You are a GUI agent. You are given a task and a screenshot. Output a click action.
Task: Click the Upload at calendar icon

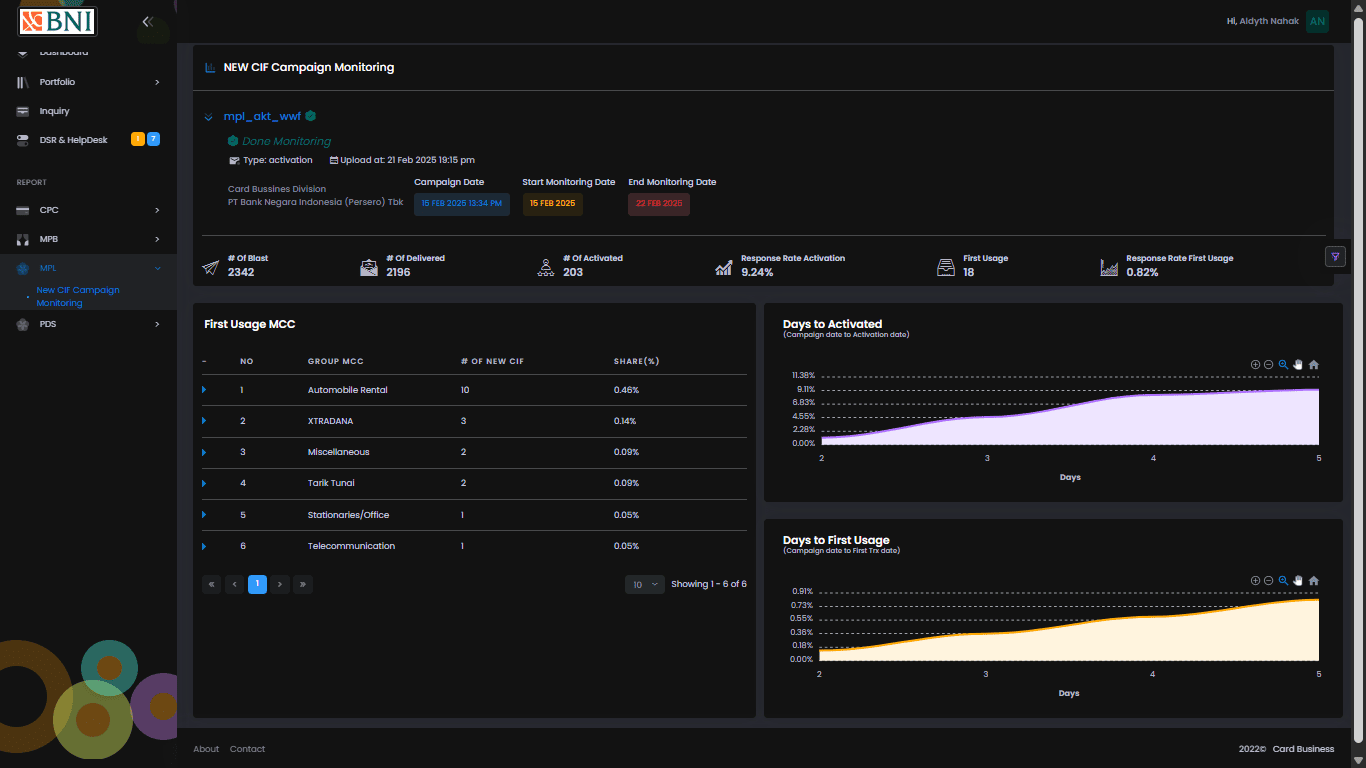[334, 160]
